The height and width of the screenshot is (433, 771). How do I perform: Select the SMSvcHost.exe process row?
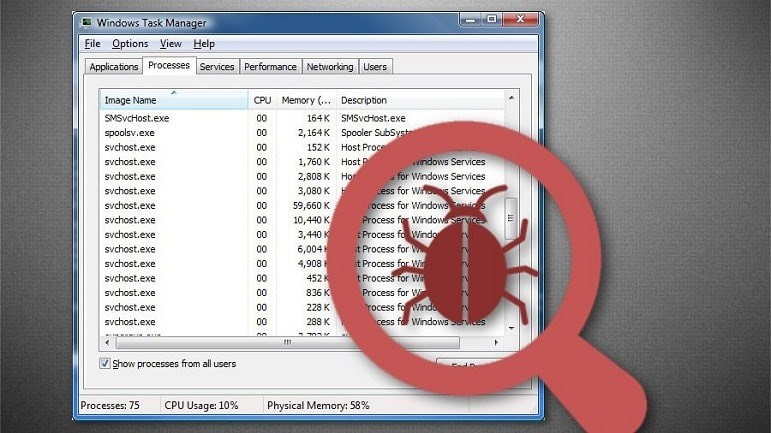pyautogui.click(x=302, y=118)
